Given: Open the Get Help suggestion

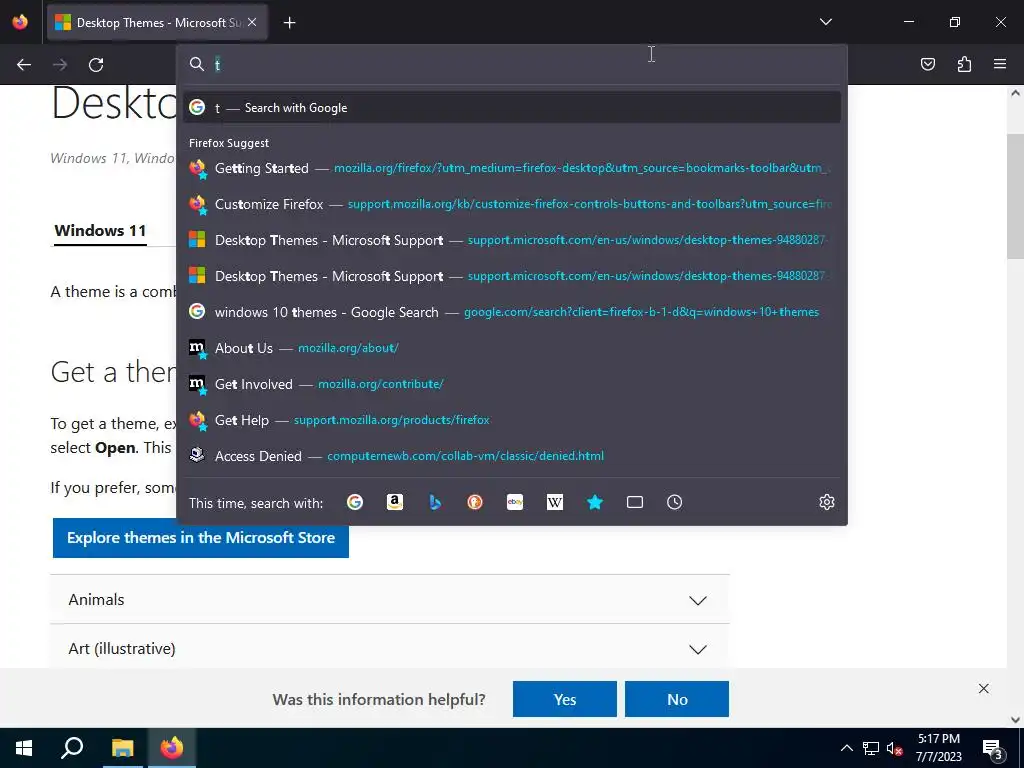Looking at the screenshot, I should (512, 420).
